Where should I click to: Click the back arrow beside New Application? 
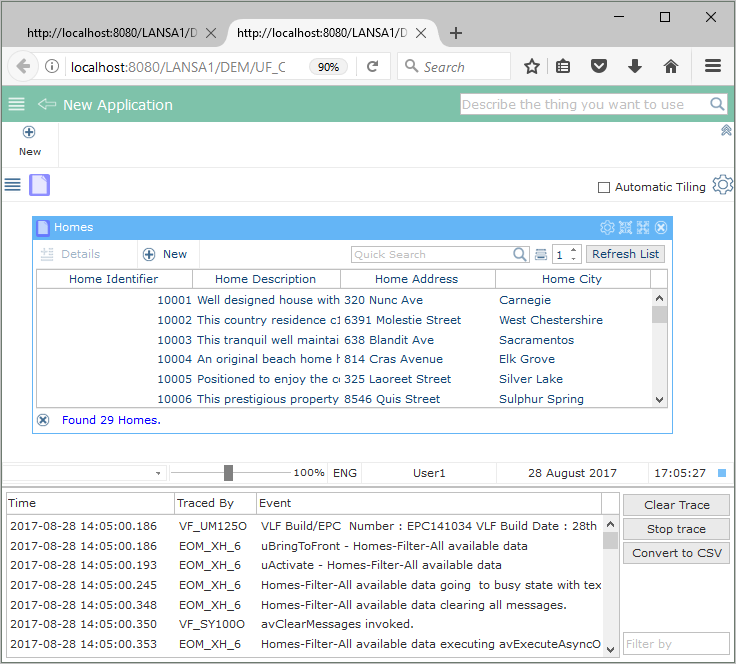click(x=46, y=105)
